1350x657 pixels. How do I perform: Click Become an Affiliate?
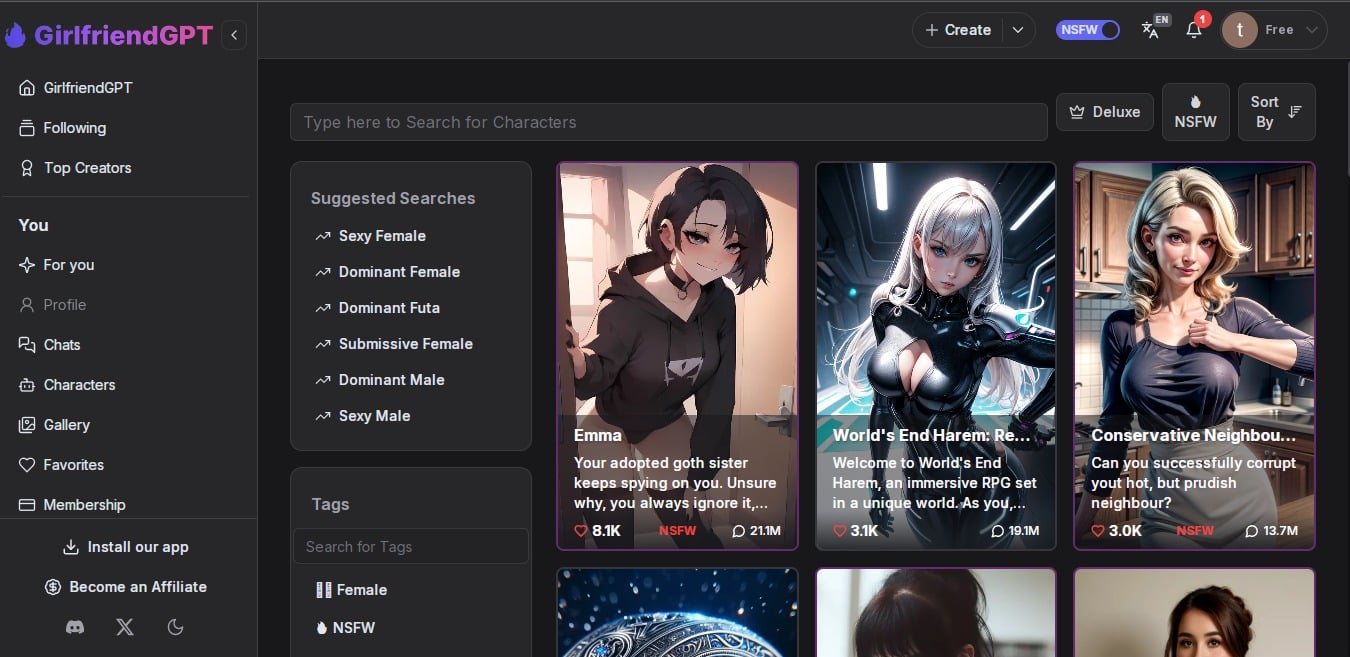tap(126, 587)
